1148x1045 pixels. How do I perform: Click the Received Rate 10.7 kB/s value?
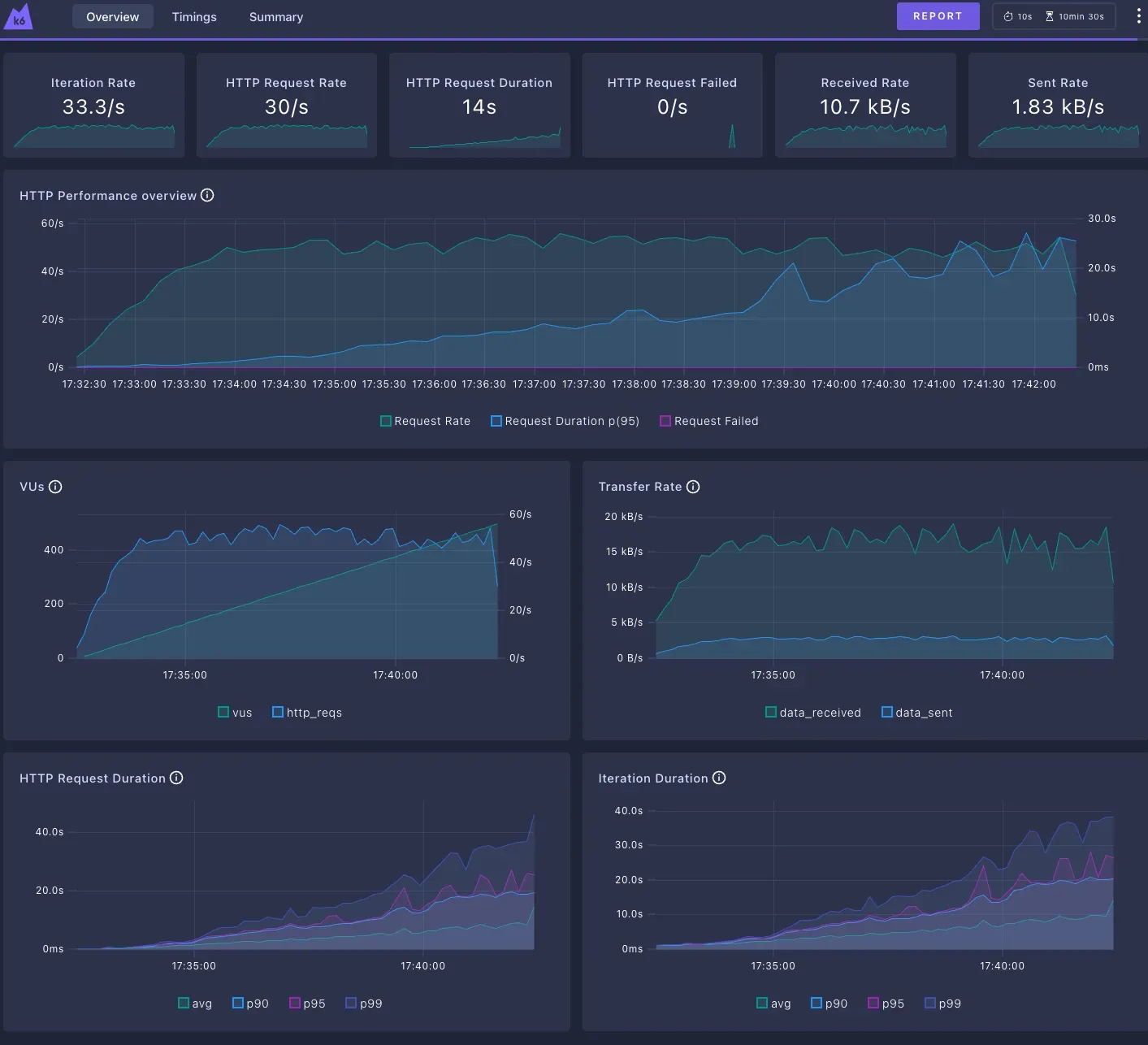(865, 107)
